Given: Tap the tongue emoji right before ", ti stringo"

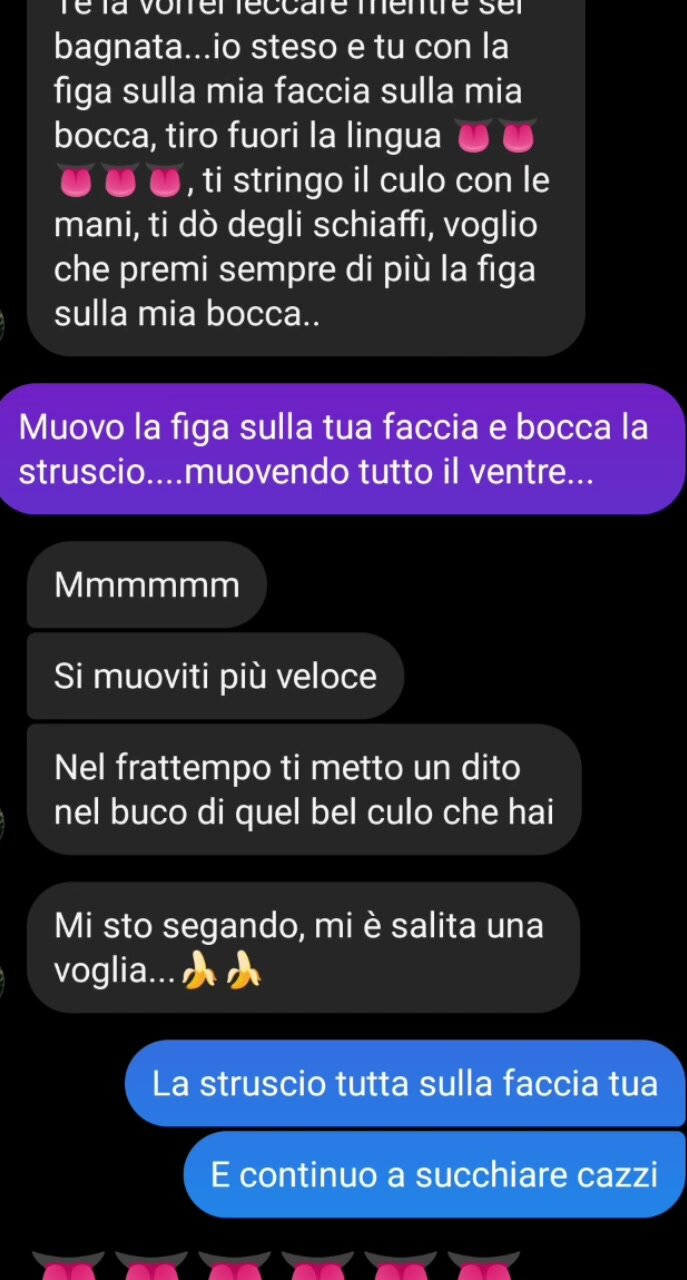Looking at the screenshot, I should tap(166, 181).
